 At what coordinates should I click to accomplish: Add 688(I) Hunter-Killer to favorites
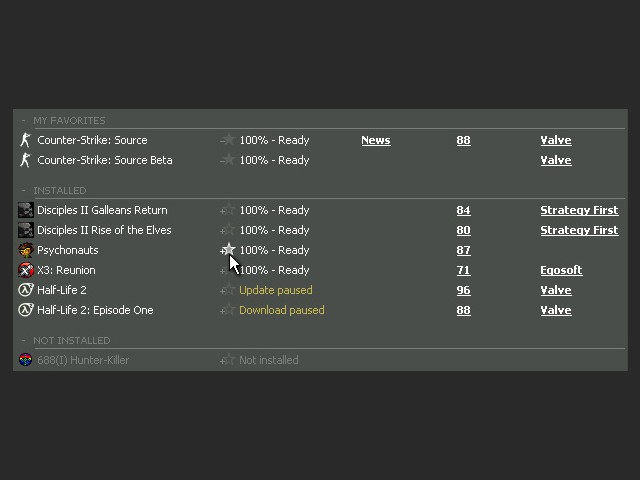point(228,360)
